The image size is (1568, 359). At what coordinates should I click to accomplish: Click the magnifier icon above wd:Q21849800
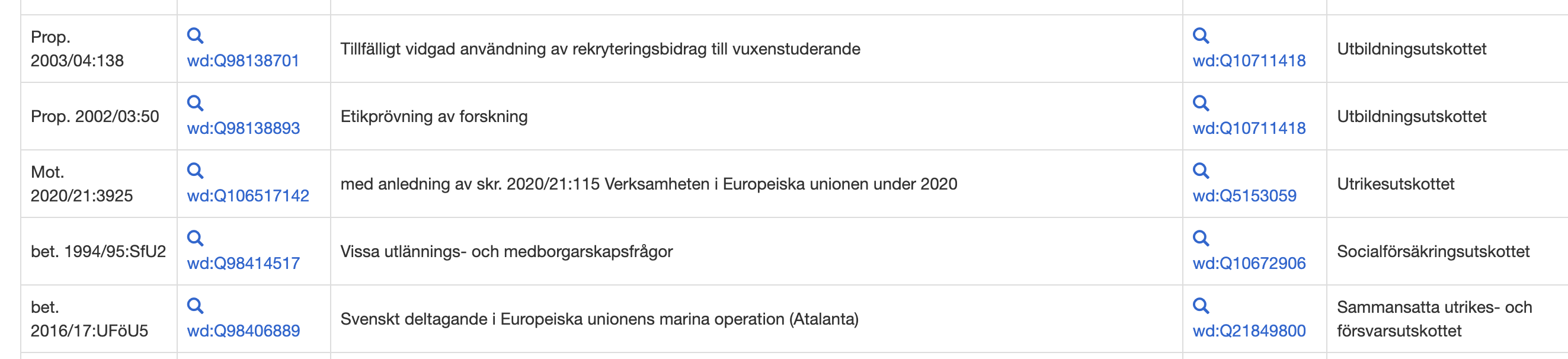1201,306
